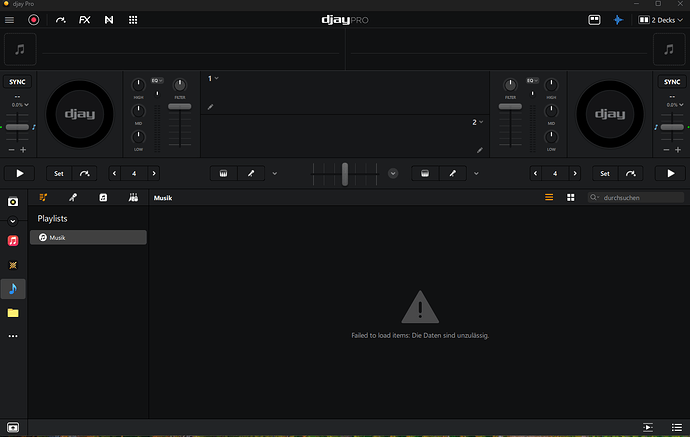Increase left deck loop length
The height and width of the screenshot is (437, 690).
pyautogui.click(x=154, y=173)
